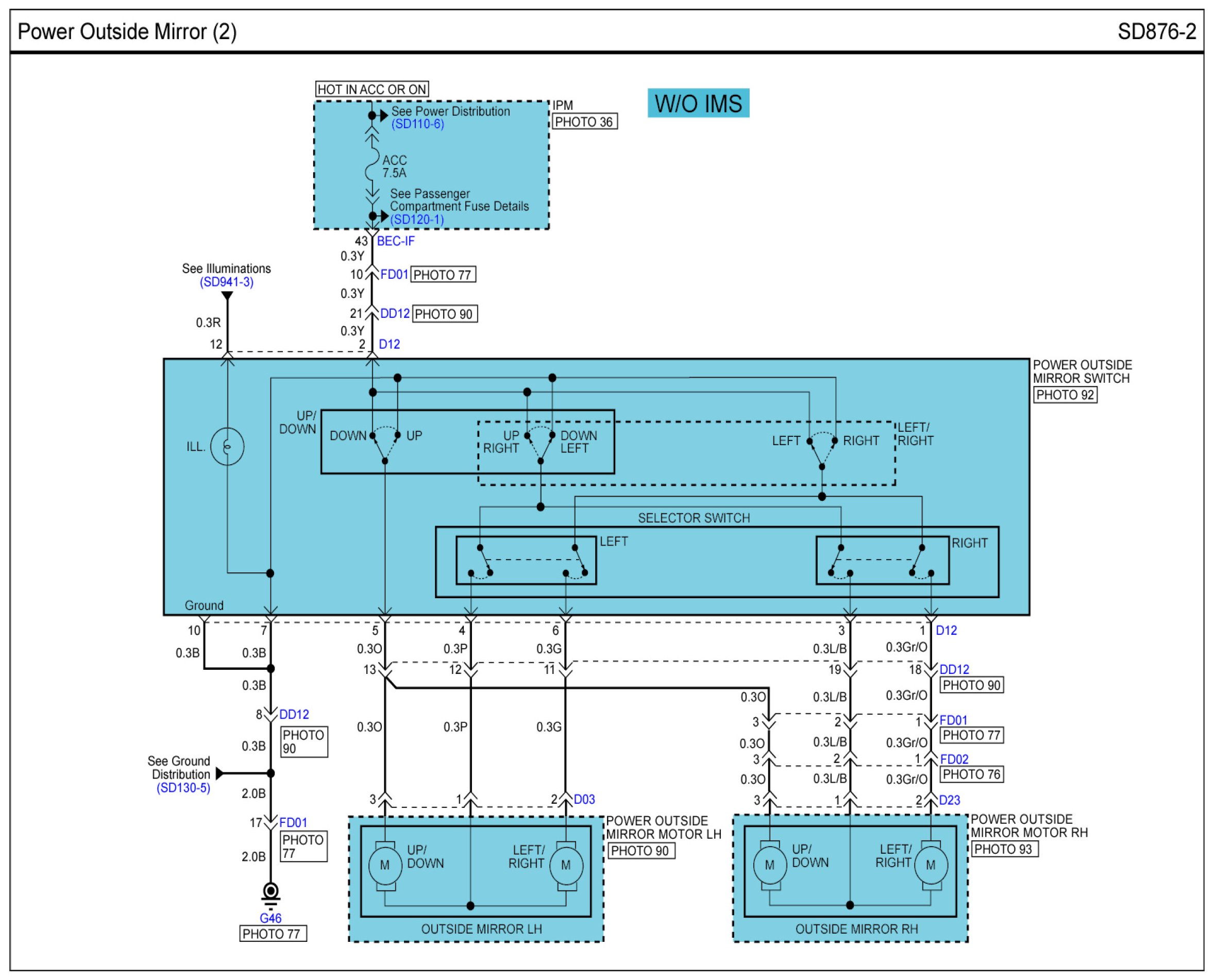The image size is (1215, 980).
Task: Click the 'POWER OUTSIDE MIRROR SWITCH' label
Action: 1083,372
